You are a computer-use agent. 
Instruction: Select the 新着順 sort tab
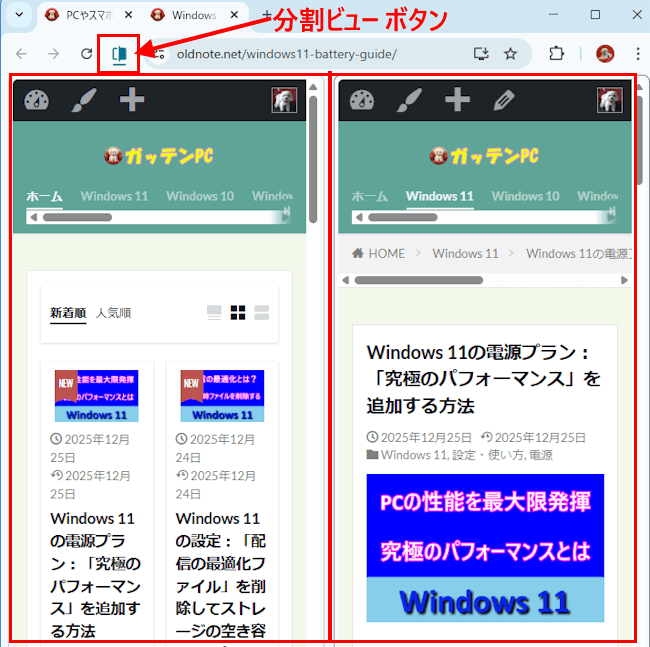68,313
